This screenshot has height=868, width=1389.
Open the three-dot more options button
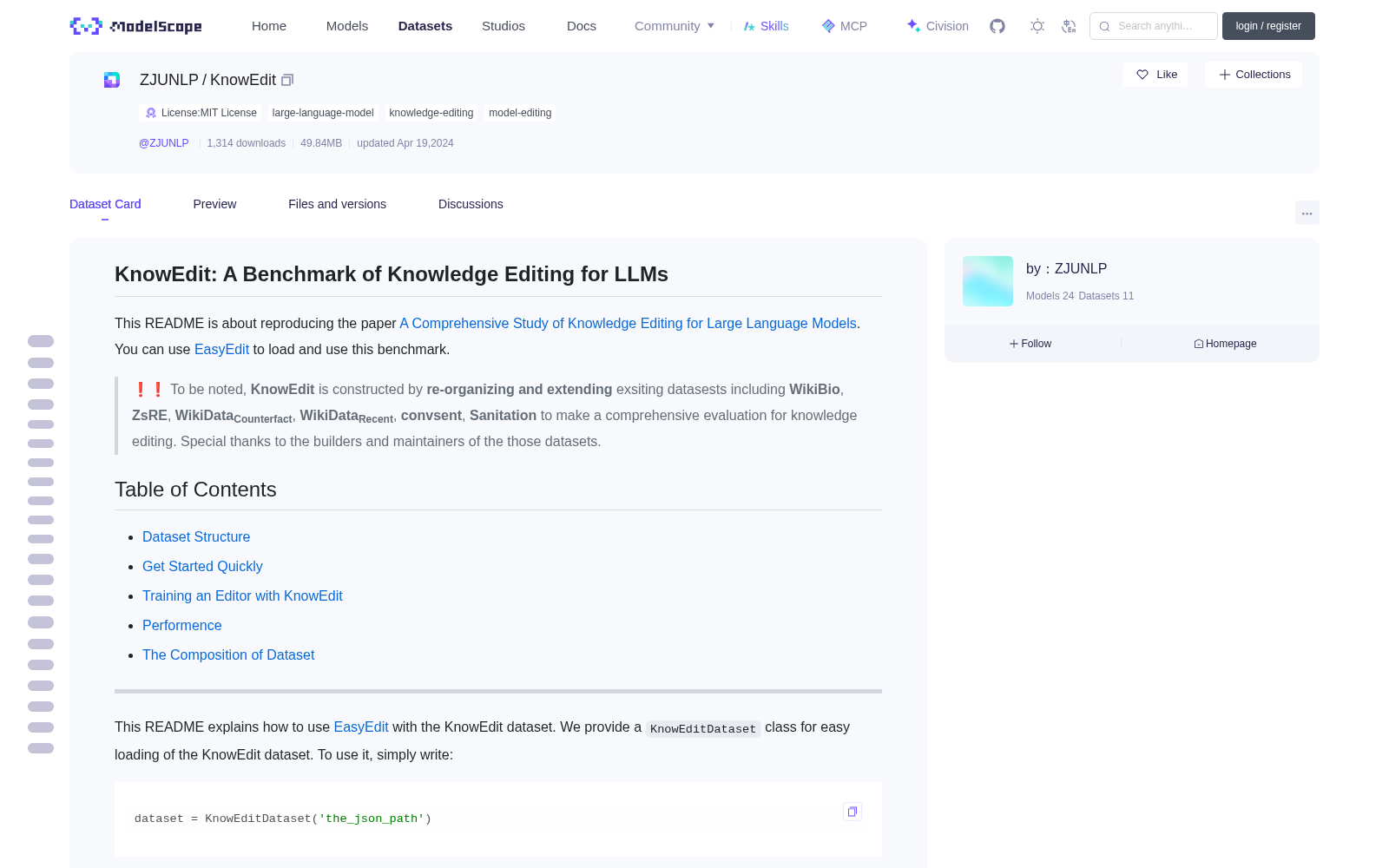coord(1307,213)
